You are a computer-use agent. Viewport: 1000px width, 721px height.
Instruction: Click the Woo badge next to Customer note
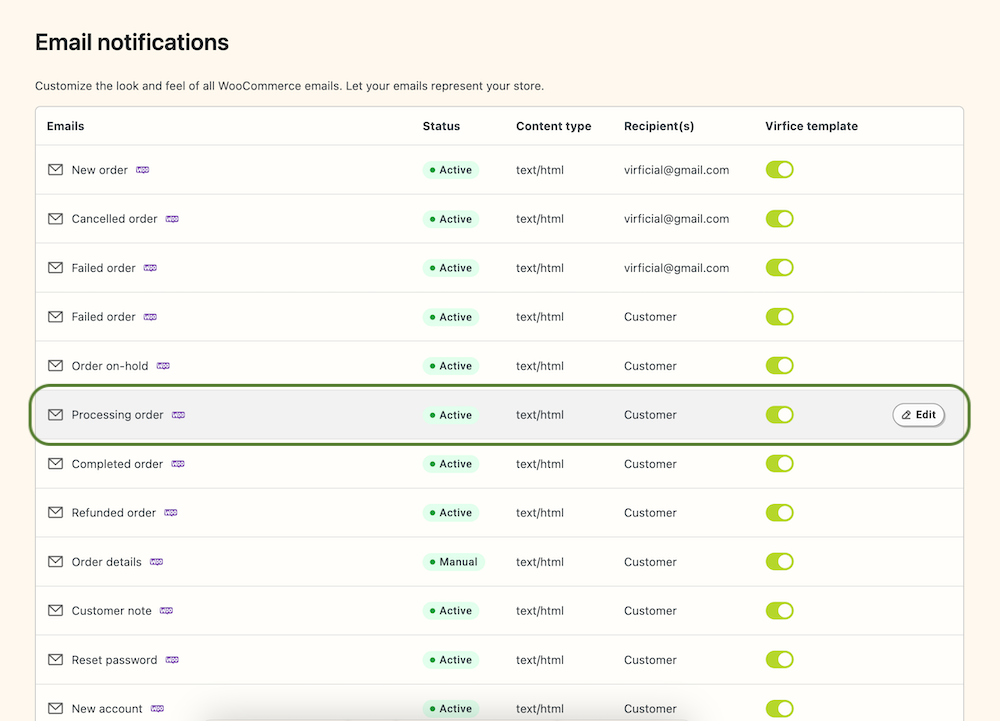point(166,611)
